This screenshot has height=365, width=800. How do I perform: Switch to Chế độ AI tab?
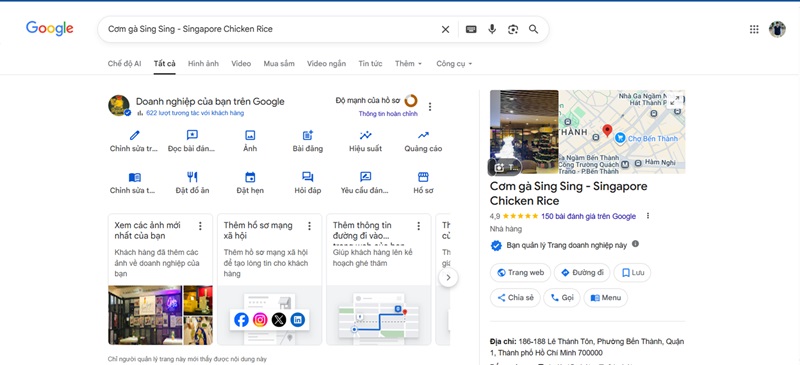pos(124,64)
